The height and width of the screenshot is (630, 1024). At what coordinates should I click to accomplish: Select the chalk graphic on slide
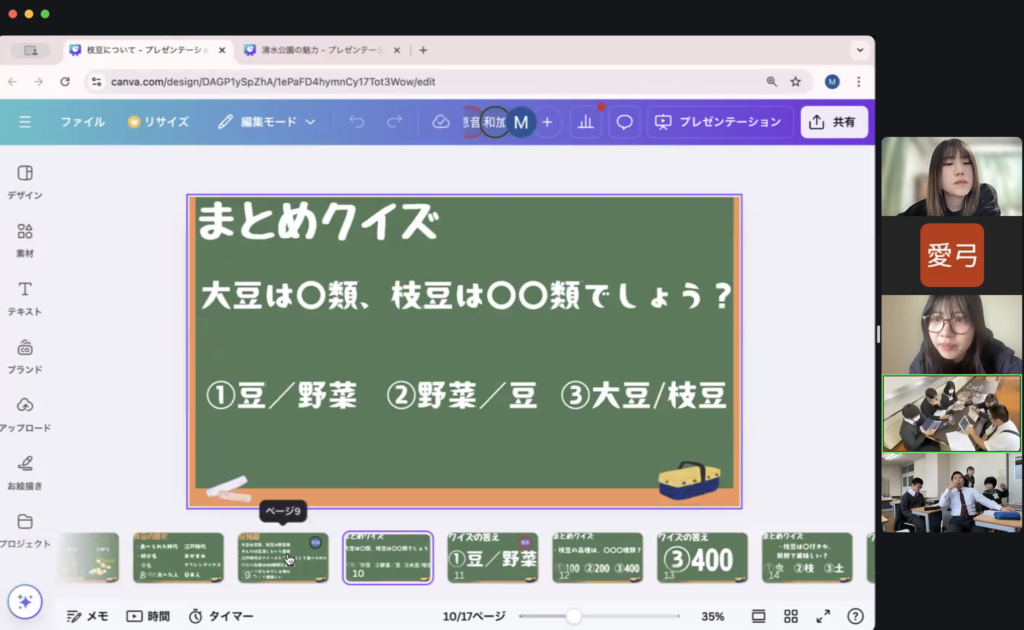click(229, 488)
